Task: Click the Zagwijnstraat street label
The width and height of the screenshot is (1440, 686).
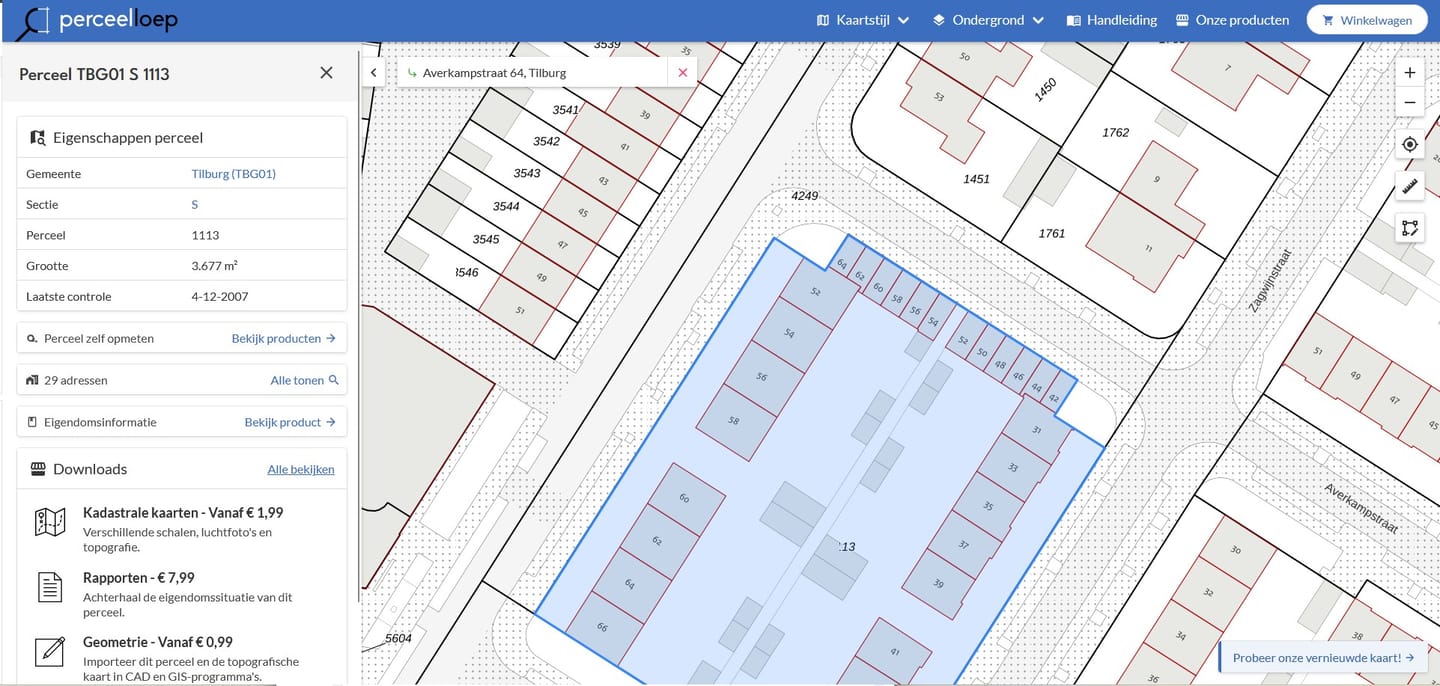Action: tap(1270, 281)
